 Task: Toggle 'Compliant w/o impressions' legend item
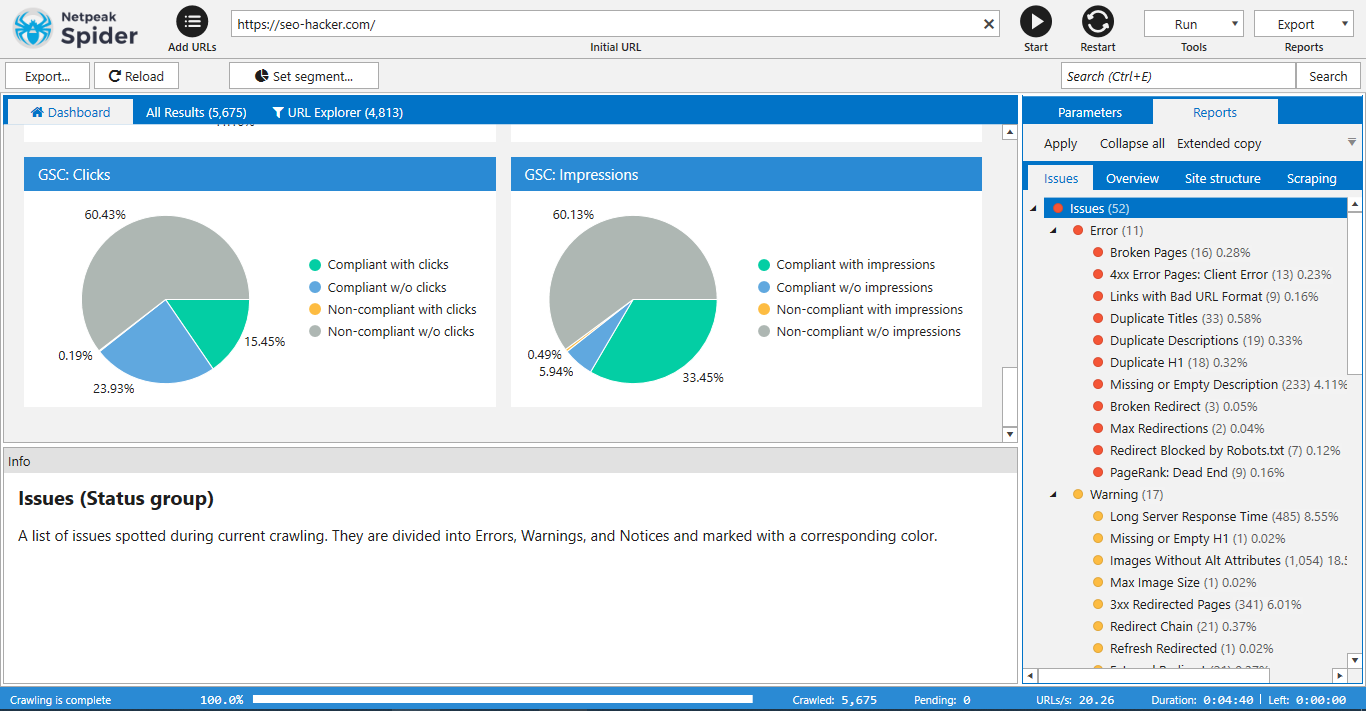point(855,287)
